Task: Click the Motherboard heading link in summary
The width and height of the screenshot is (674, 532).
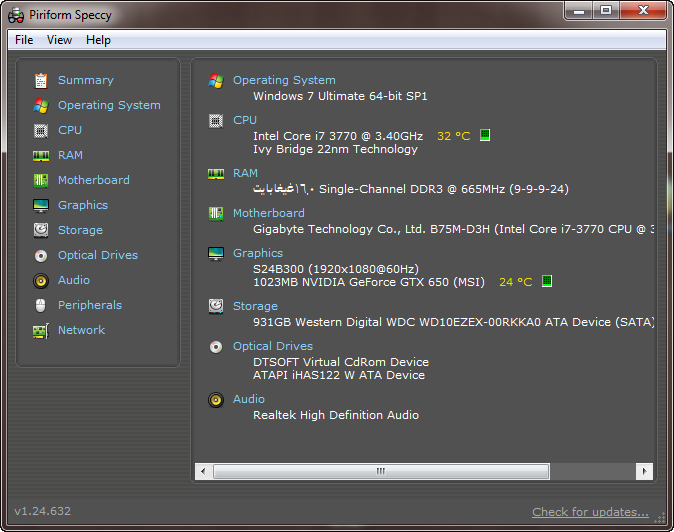Action: tap(269, 213)
